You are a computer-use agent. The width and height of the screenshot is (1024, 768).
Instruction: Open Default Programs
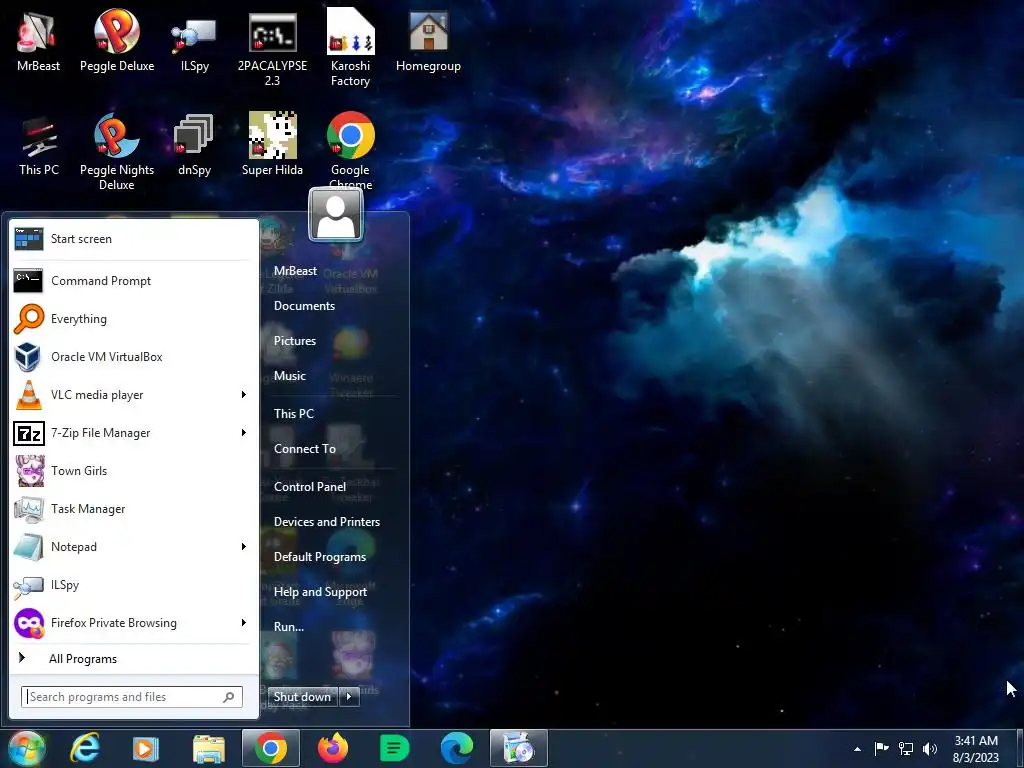click(320, 557)
